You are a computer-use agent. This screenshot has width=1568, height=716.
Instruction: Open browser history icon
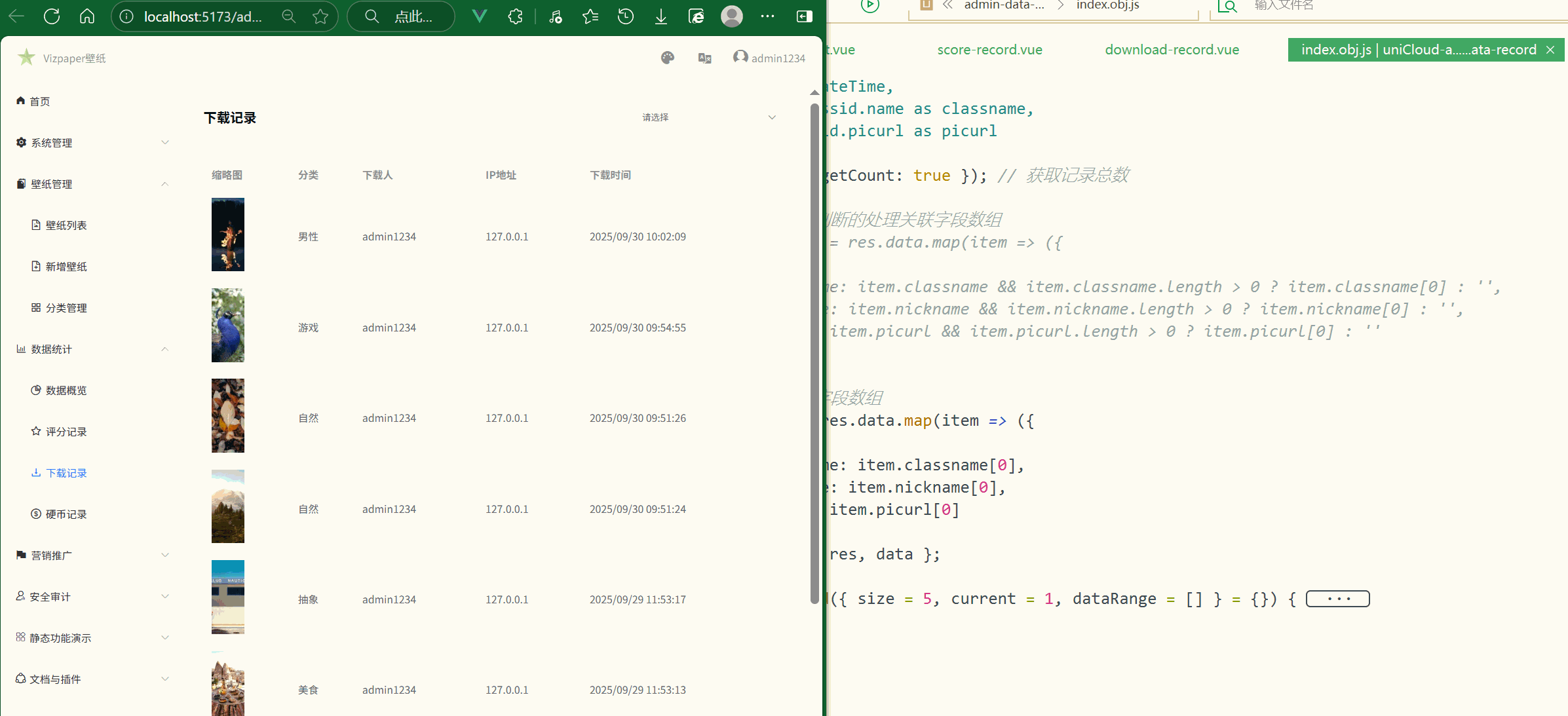(626, 16)
